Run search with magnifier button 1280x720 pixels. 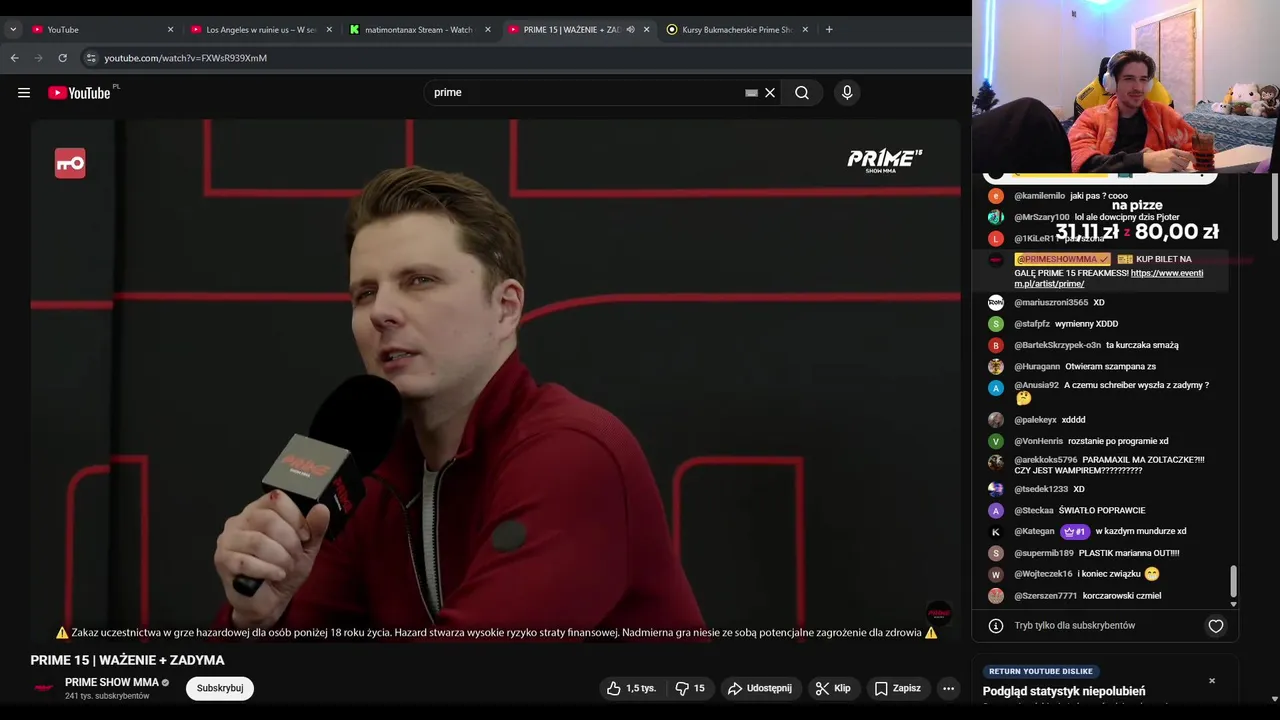click(802, 92)
